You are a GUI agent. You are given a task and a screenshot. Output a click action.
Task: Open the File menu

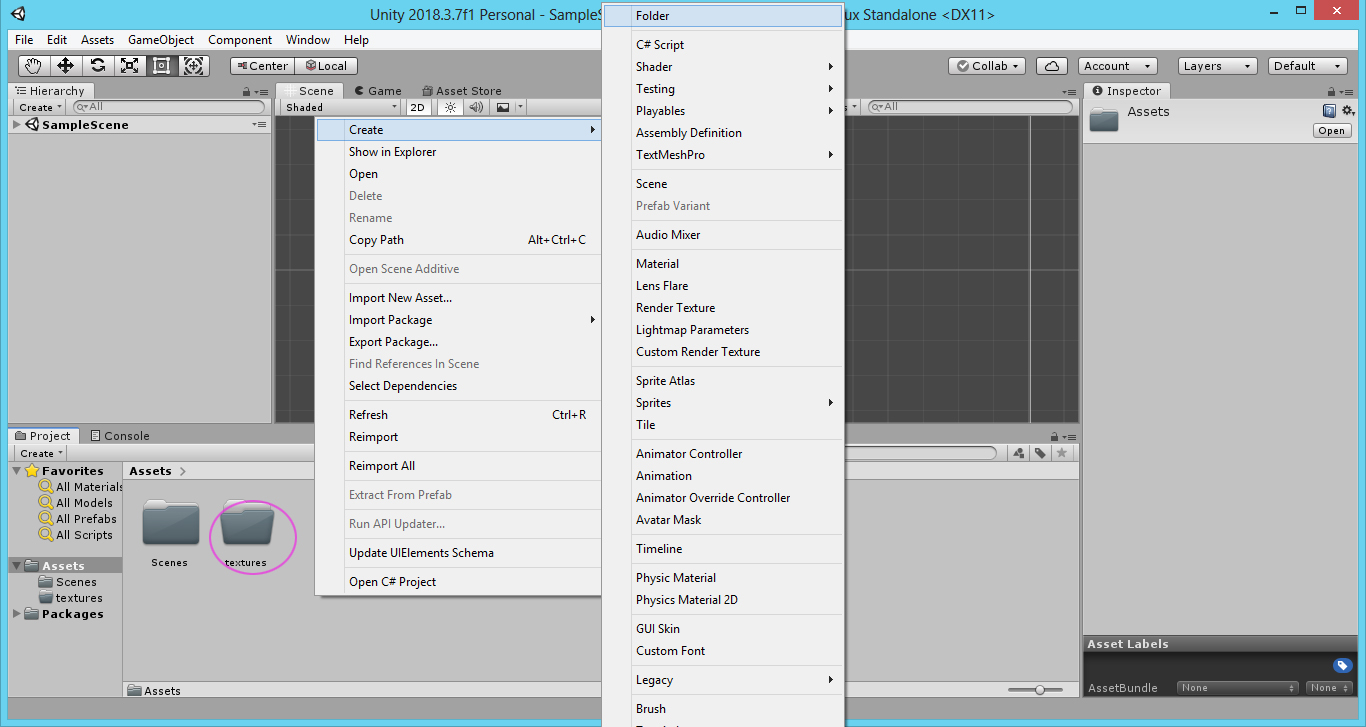click(x=24, y=40)
